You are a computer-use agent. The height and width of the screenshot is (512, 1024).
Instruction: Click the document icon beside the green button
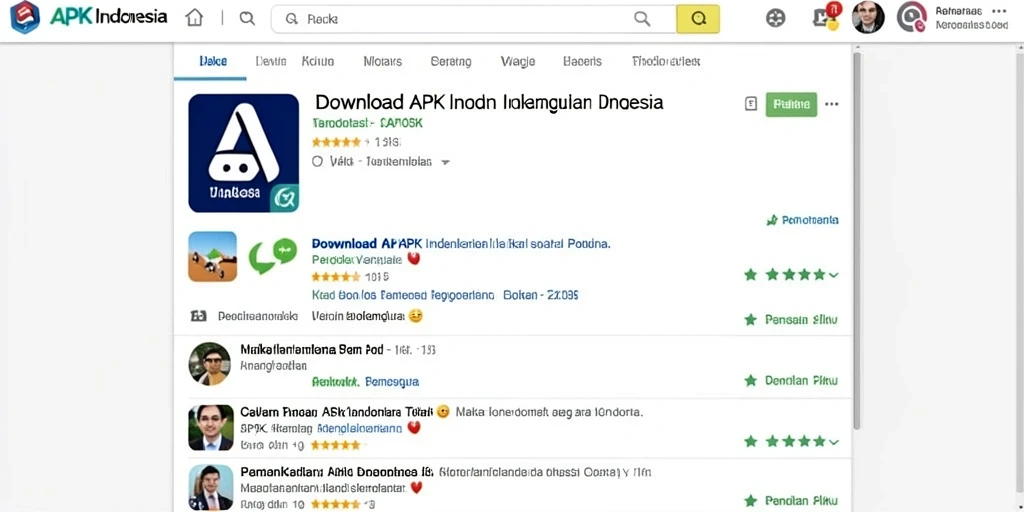click(751, 104)
